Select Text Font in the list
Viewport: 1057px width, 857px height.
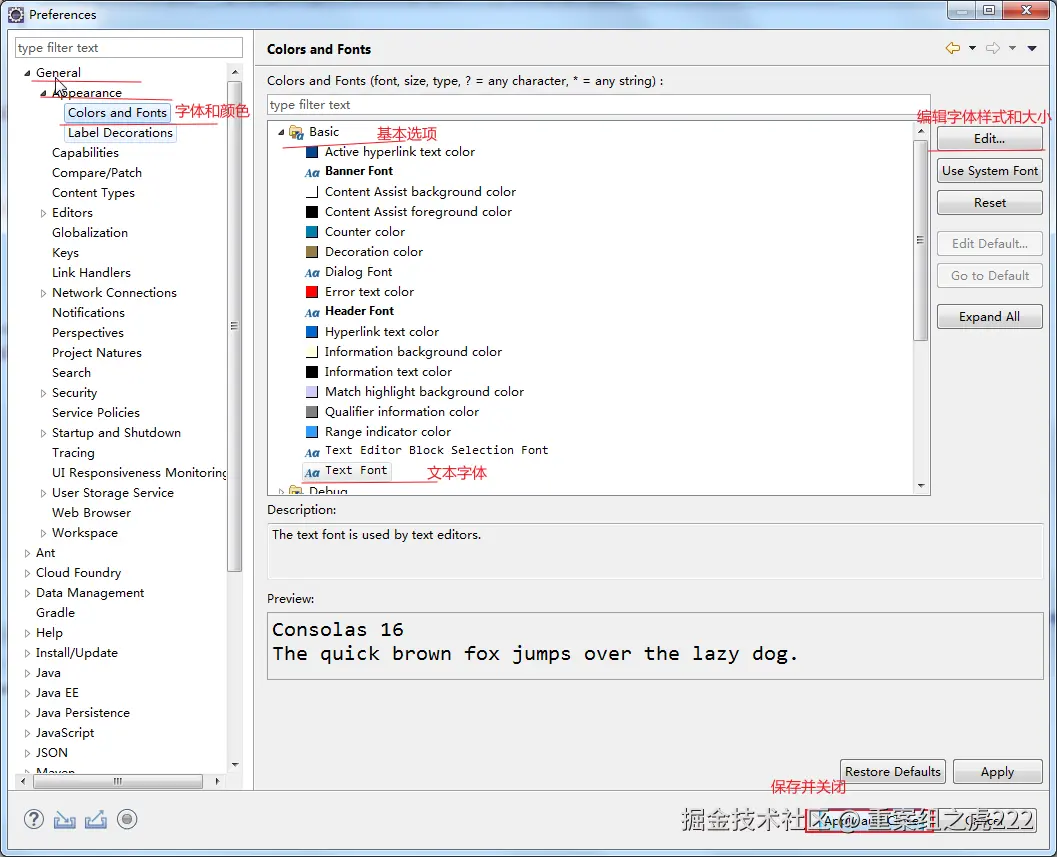tap(356, 471)
